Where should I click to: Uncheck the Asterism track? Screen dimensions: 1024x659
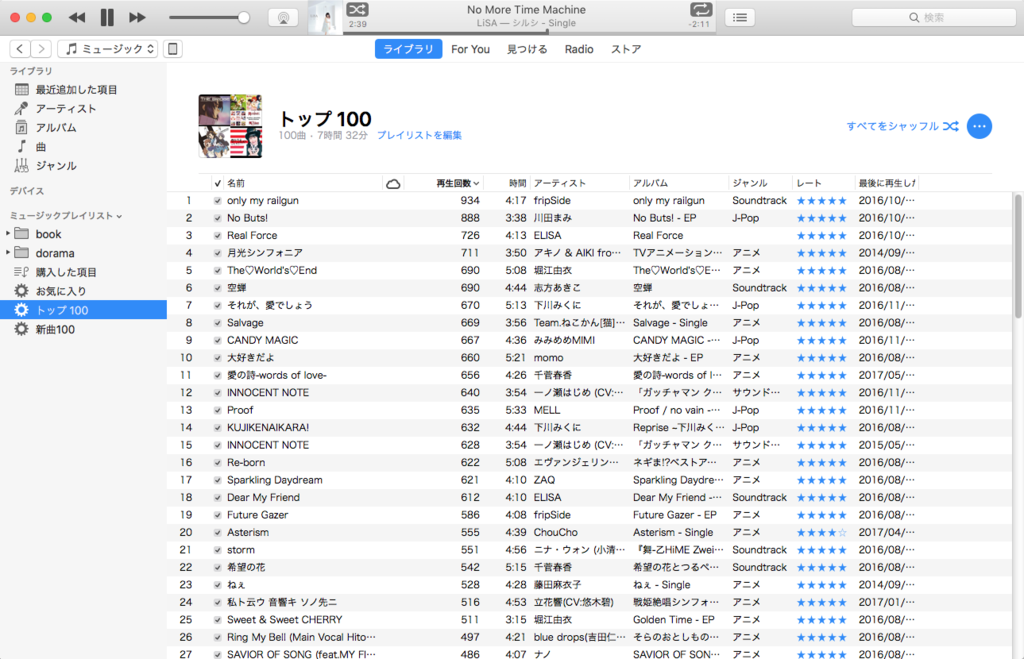tap(217, 532)
